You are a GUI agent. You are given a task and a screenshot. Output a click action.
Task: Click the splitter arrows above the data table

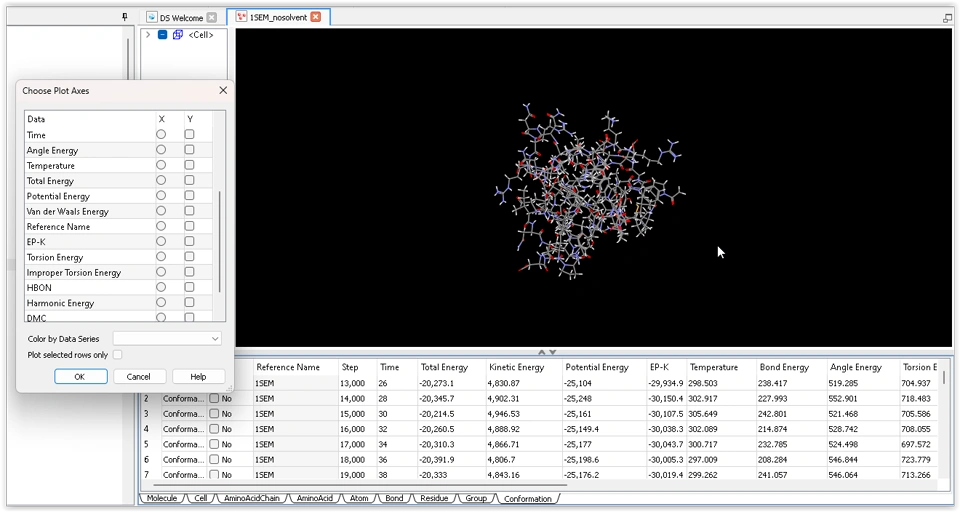[547, 352]
